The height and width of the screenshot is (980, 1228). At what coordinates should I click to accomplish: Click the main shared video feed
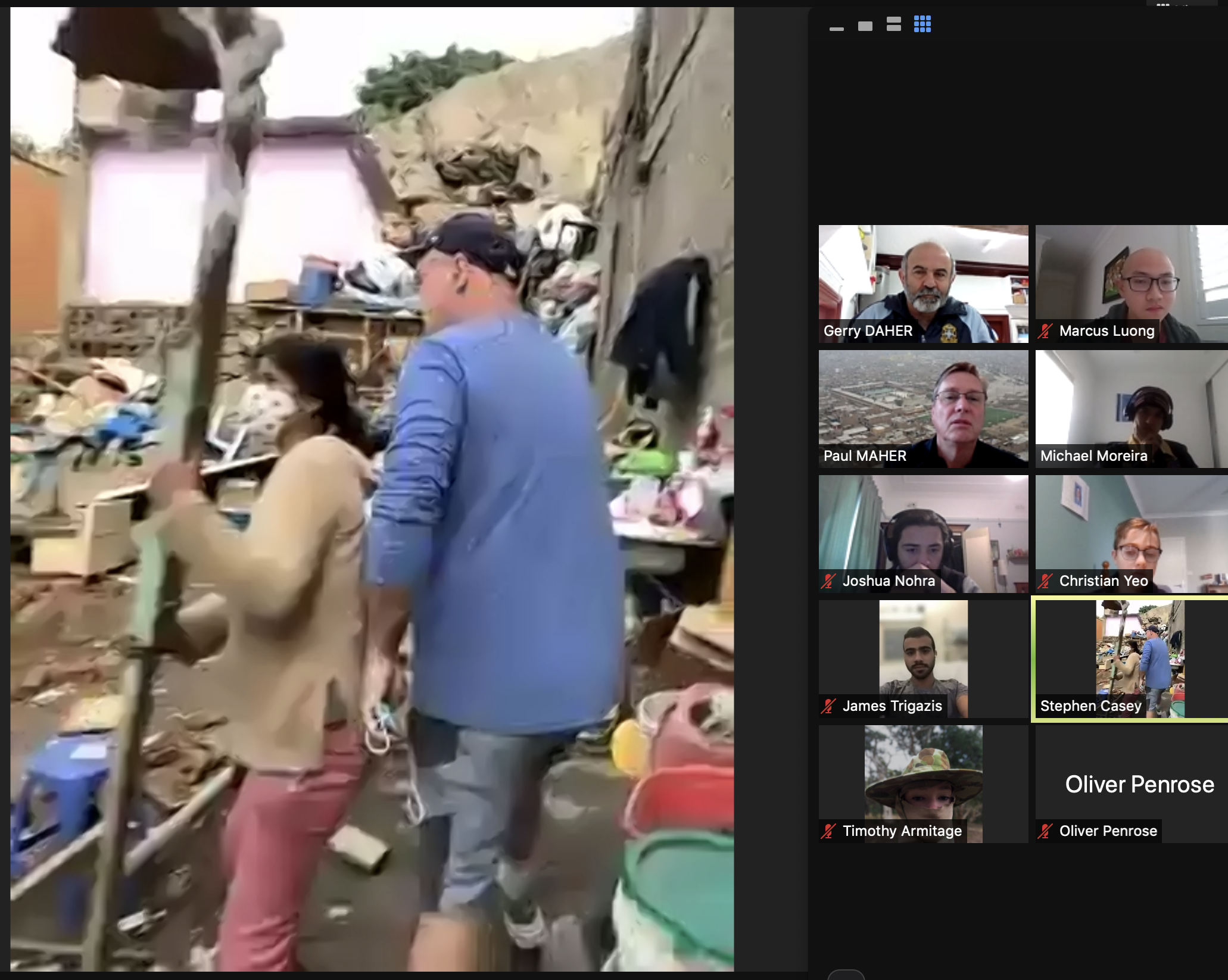click(x=372, y=488)
